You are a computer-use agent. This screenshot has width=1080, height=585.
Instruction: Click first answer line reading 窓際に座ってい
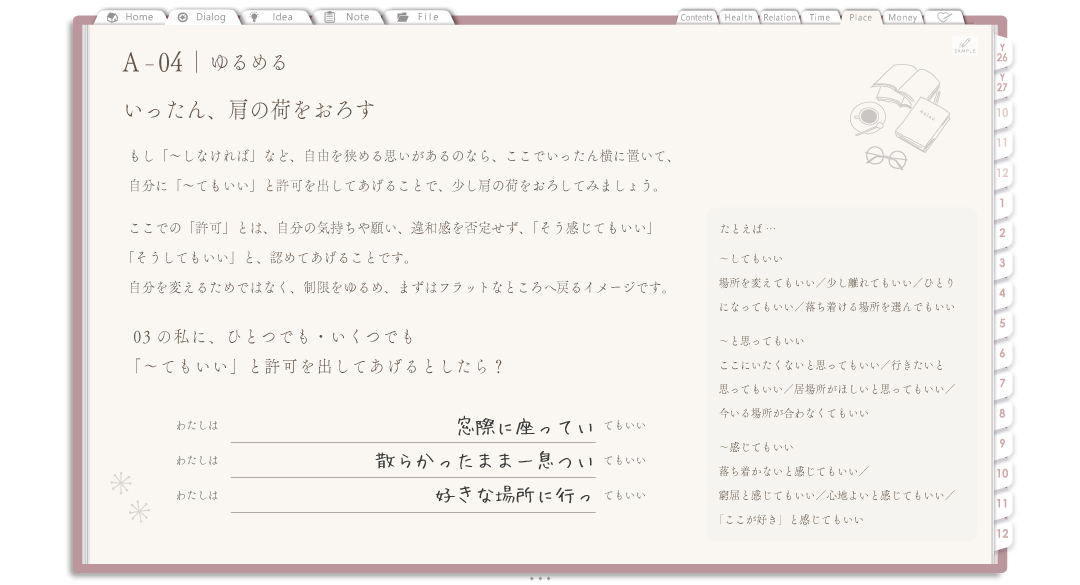413,427
